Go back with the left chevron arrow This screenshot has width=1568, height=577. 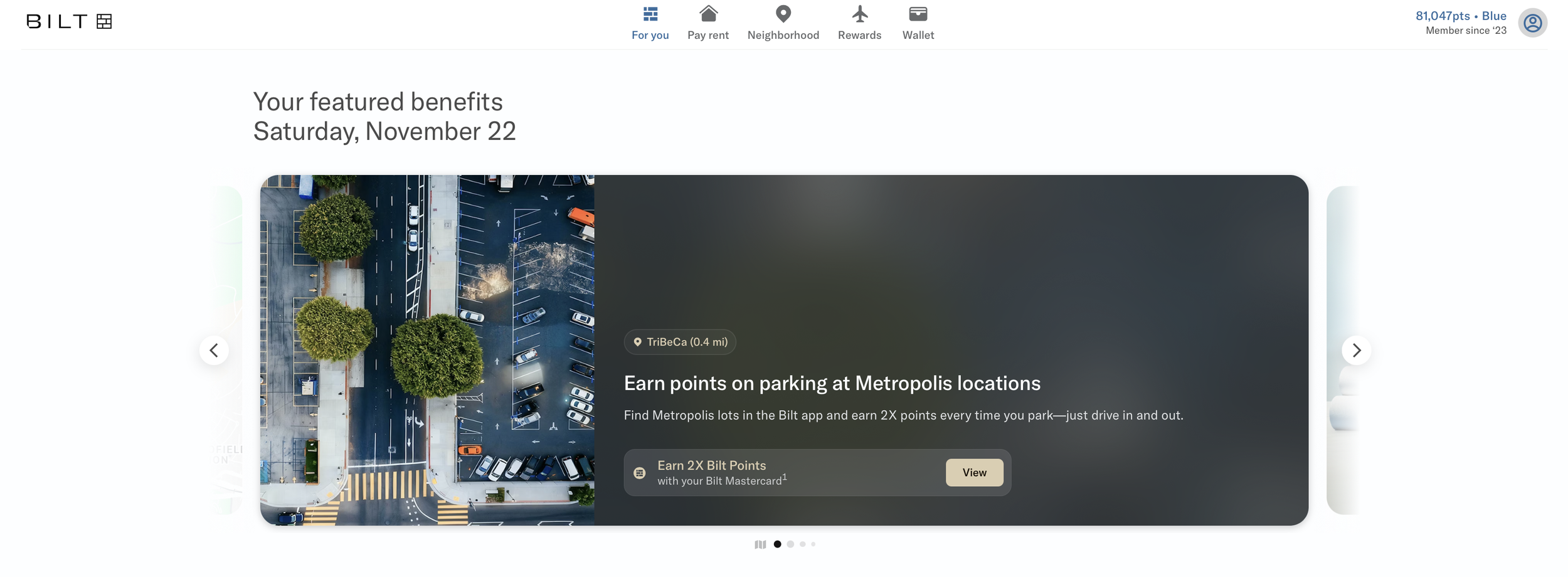(214, 350)
